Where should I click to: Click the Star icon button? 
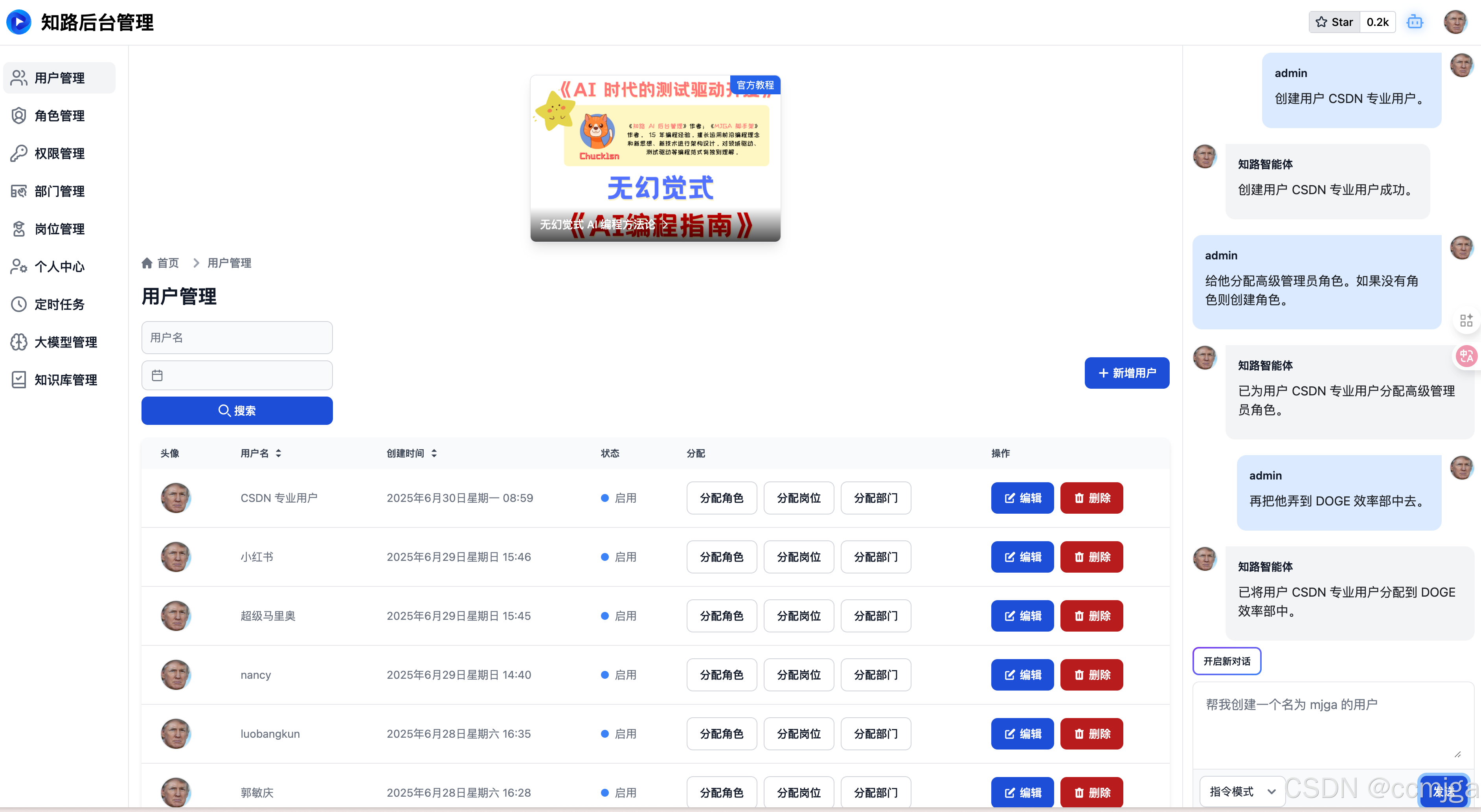[1334, 22]
